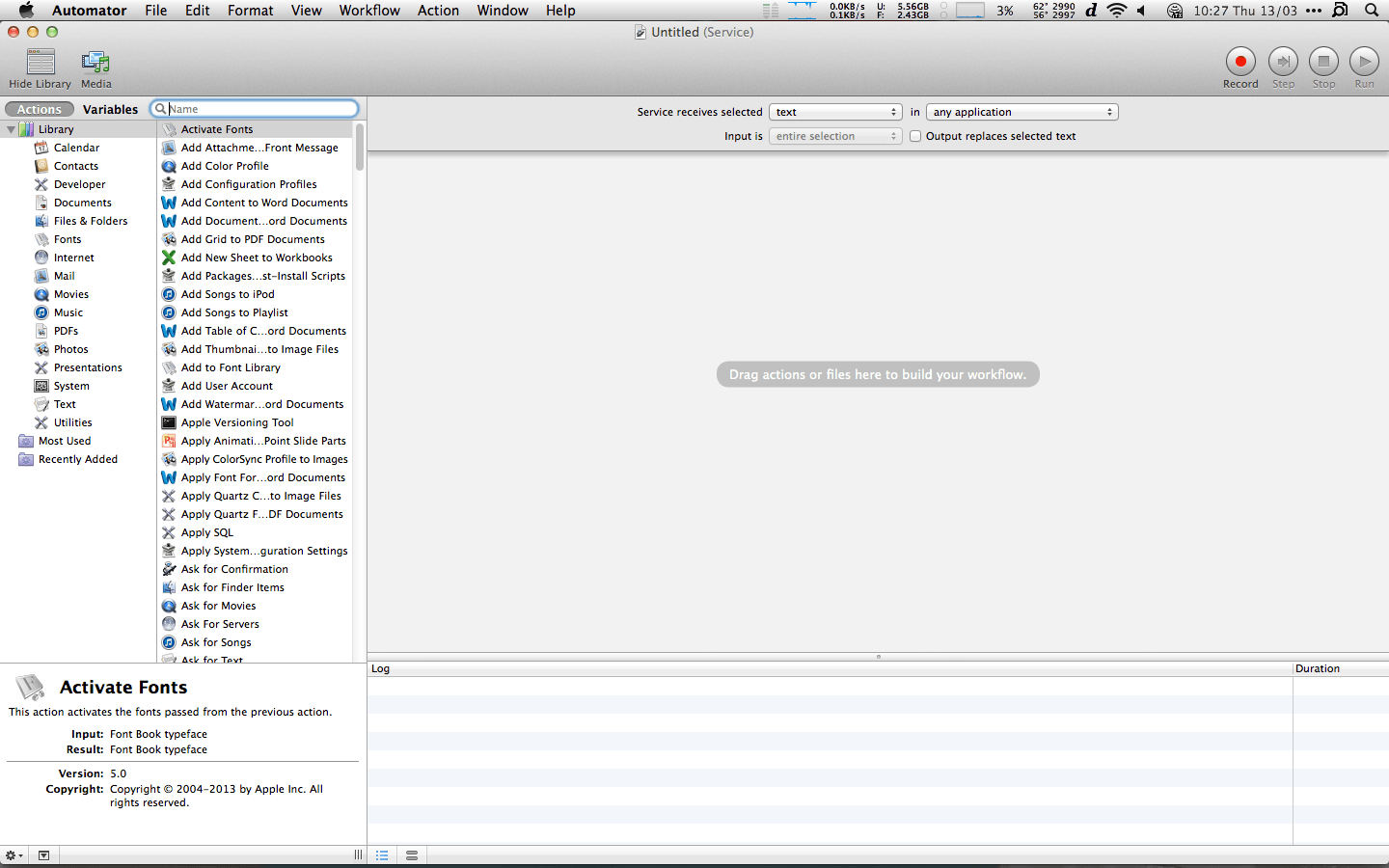This screenshot has height=868, width=1389.
Task: Collapse the Library disclosure triangle
Action: (11, 129)
